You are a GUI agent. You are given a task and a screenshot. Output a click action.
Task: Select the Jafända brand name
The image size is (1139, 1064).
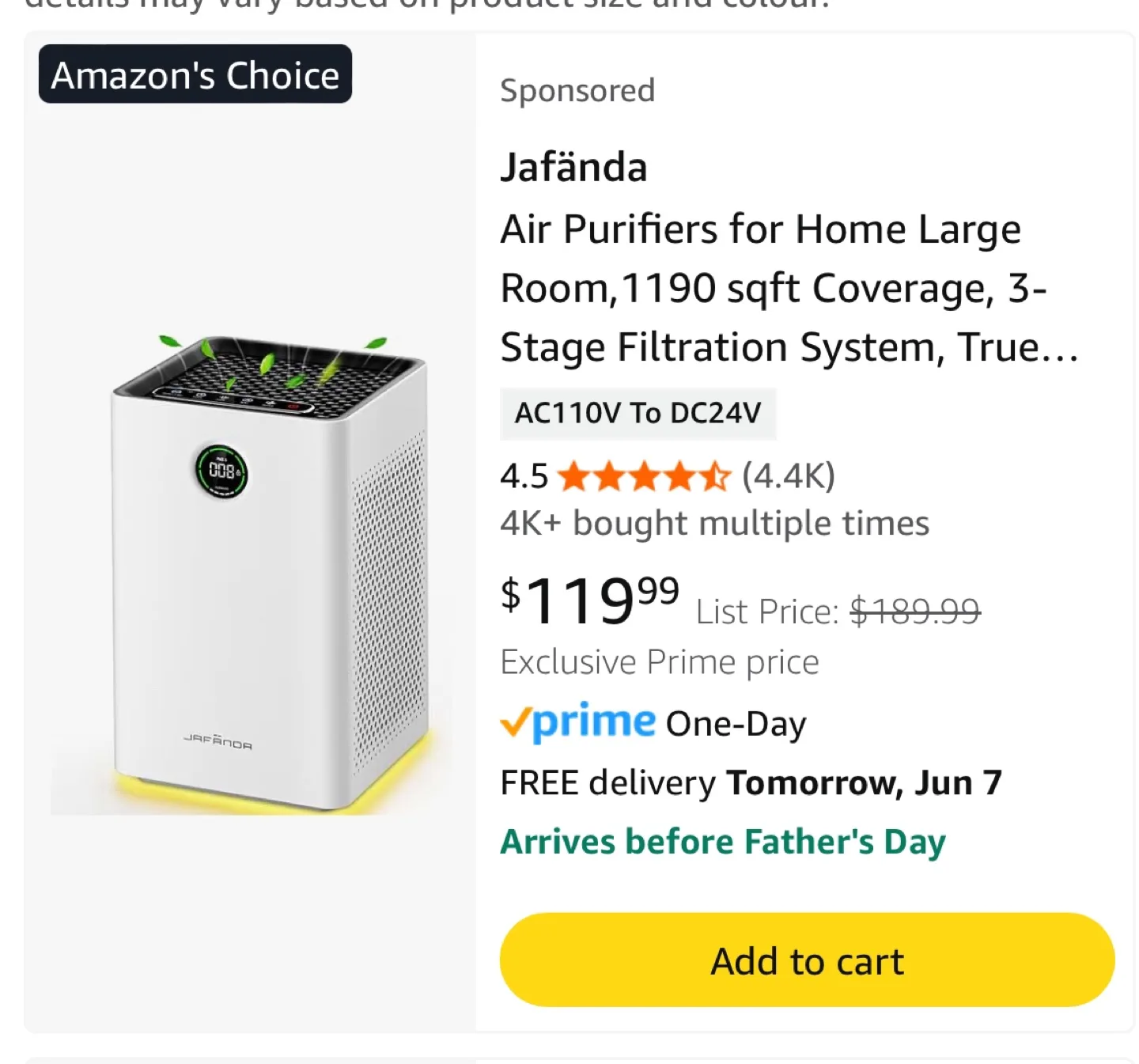click(573, 166)
